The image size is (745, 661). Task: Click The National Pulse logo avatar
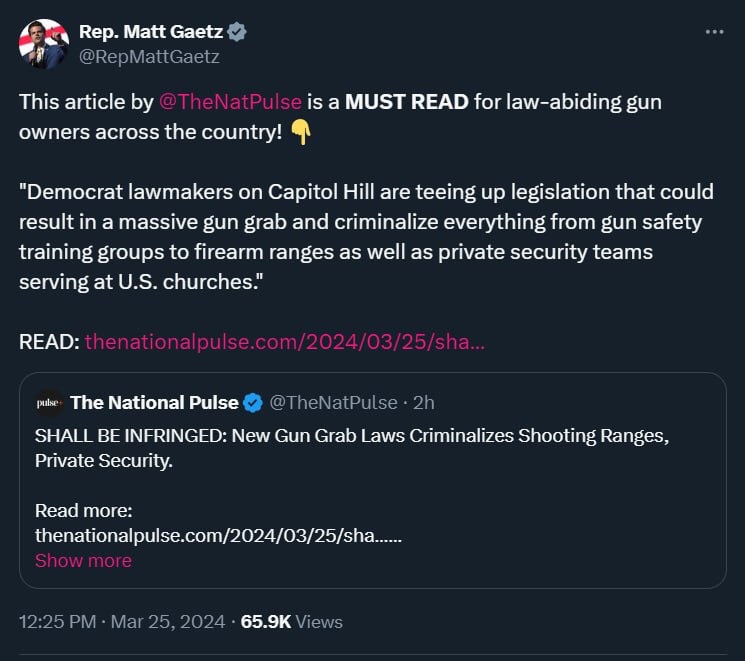tap(49, 403)
